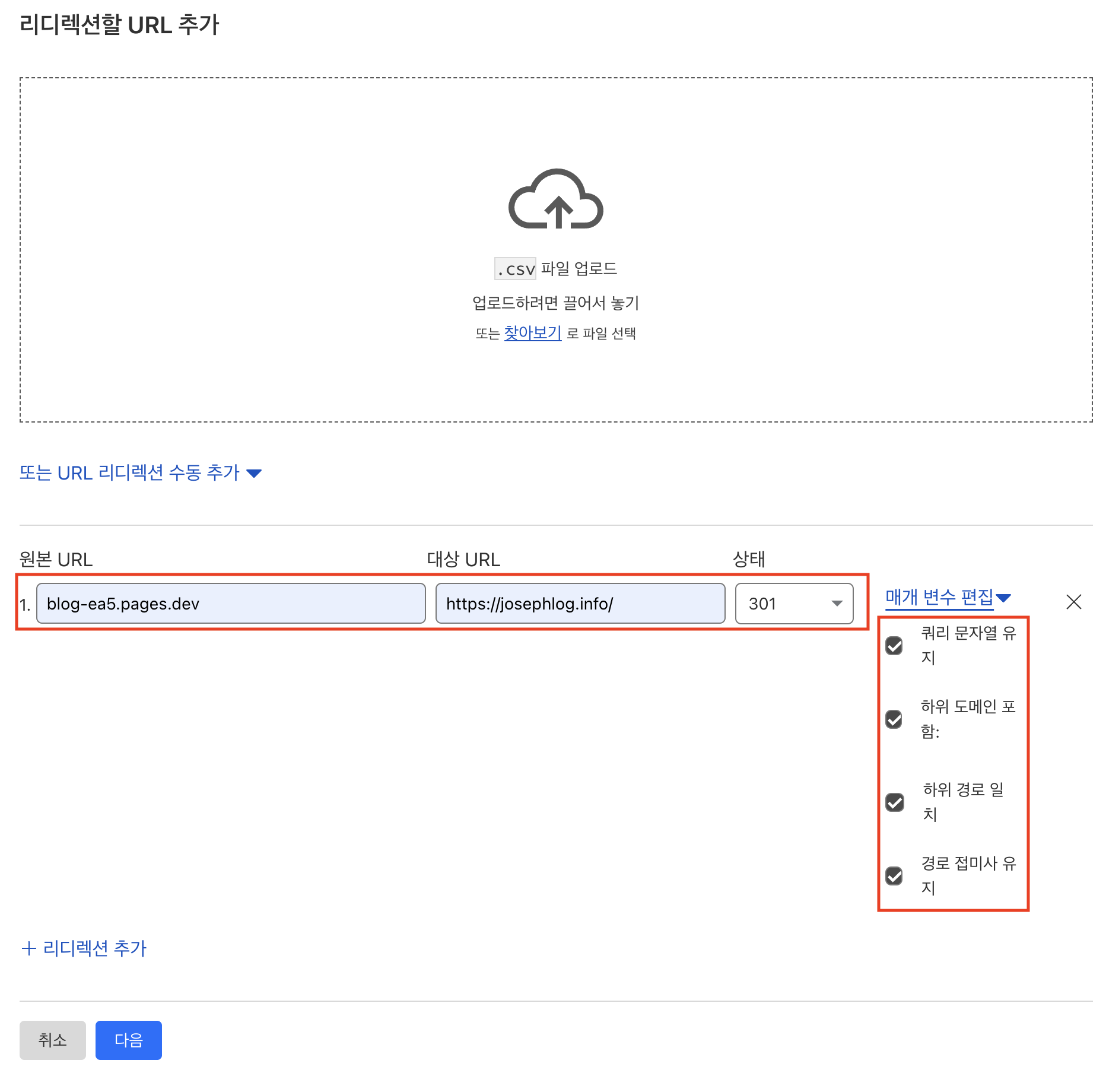Disable the 하위 경로 일치 checkbox
The image size is (1106, 1092).
point(894,802)
